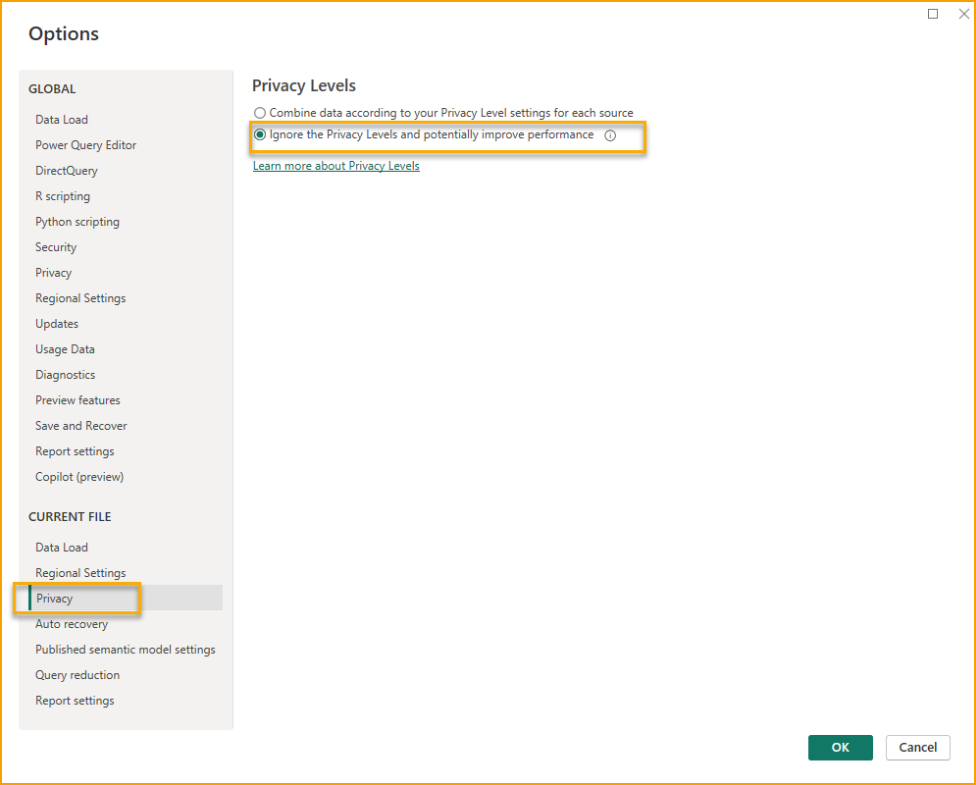Open Python scripting settings
The image size is (976, 785).
pyautogui.click(x=77, y=221)
